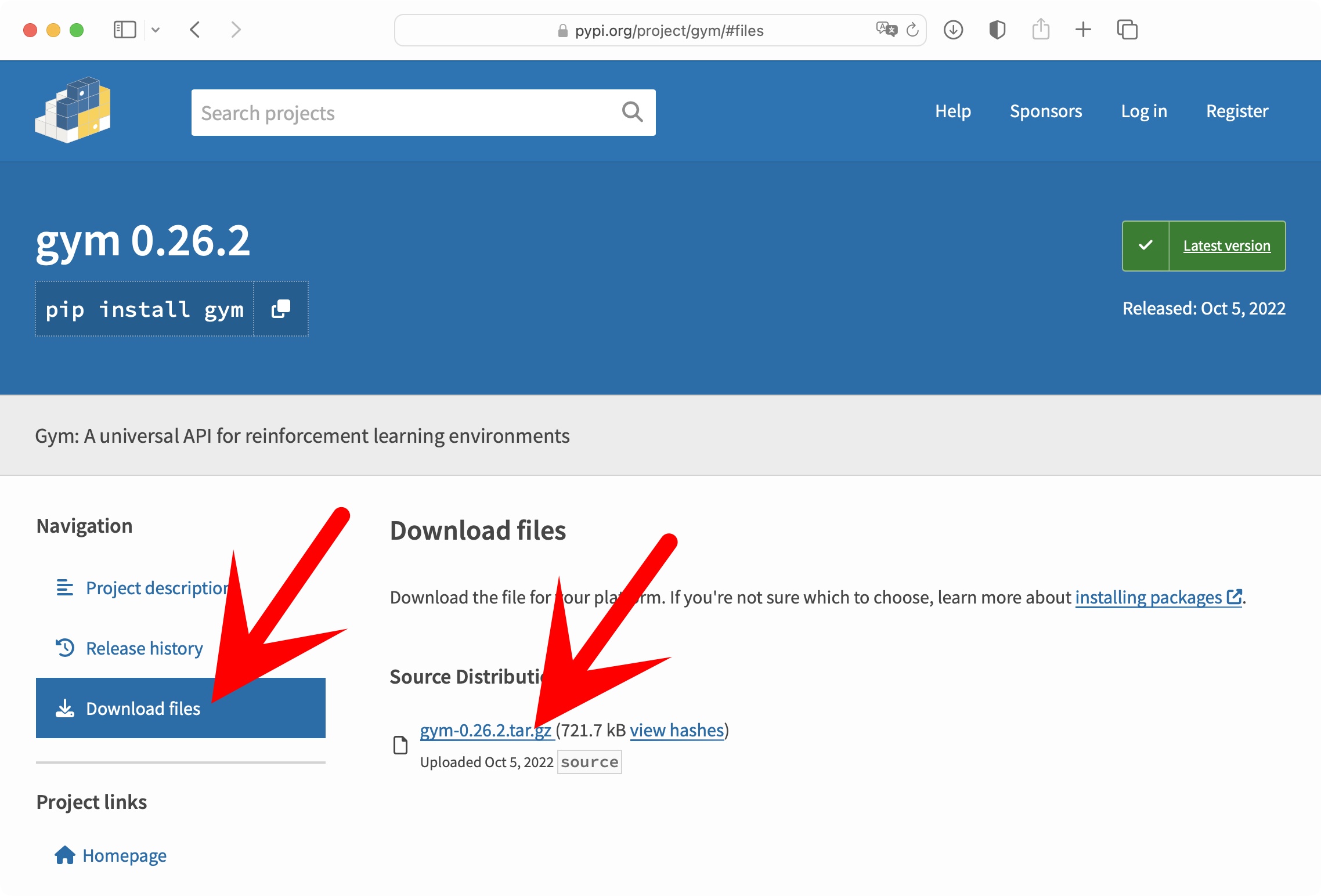The width and height of the screenshot is (1321, 896).
Task: Copy pip install command to clipboard
Action: (281, 309)
